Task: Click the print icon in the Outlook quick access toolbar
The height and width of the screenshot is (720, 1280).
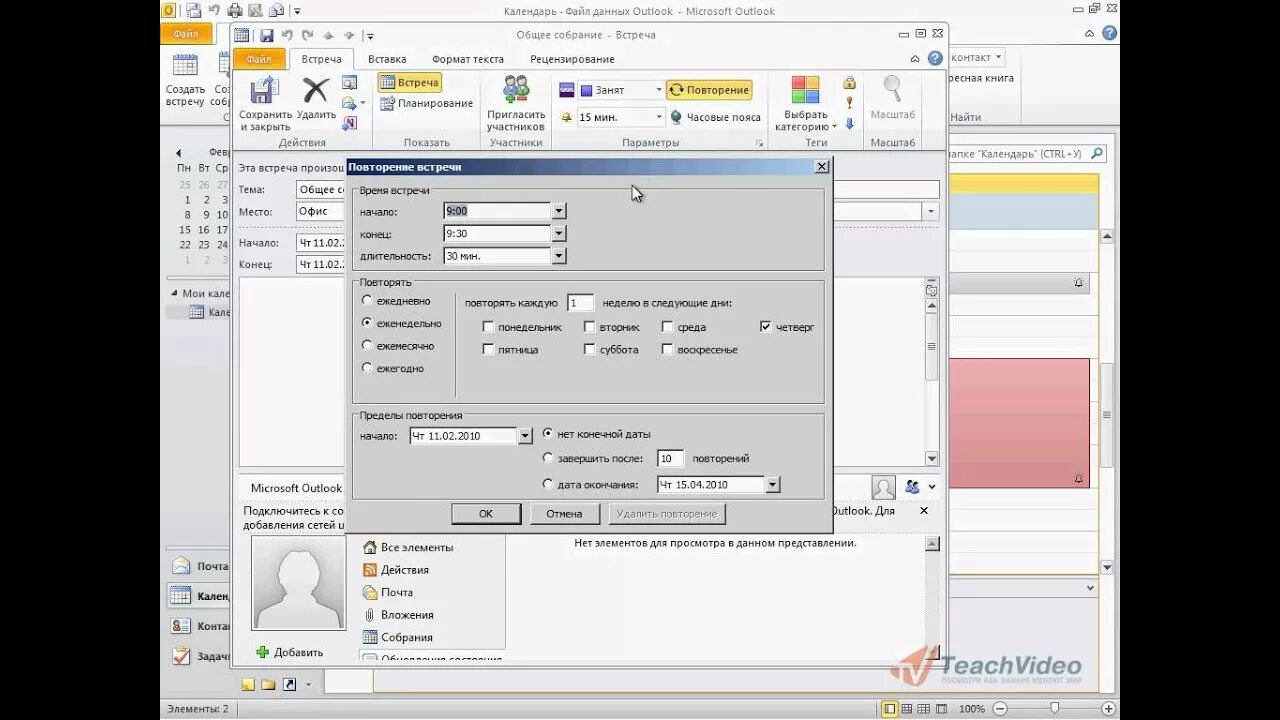Action: coord(234,11)
